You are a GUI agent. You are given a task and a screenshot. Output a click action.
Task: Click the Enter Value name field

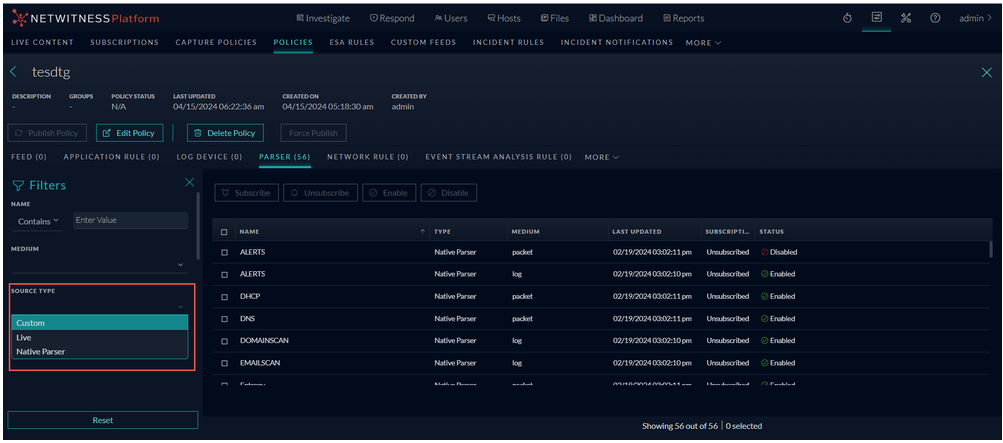click(x=130, y=220)
